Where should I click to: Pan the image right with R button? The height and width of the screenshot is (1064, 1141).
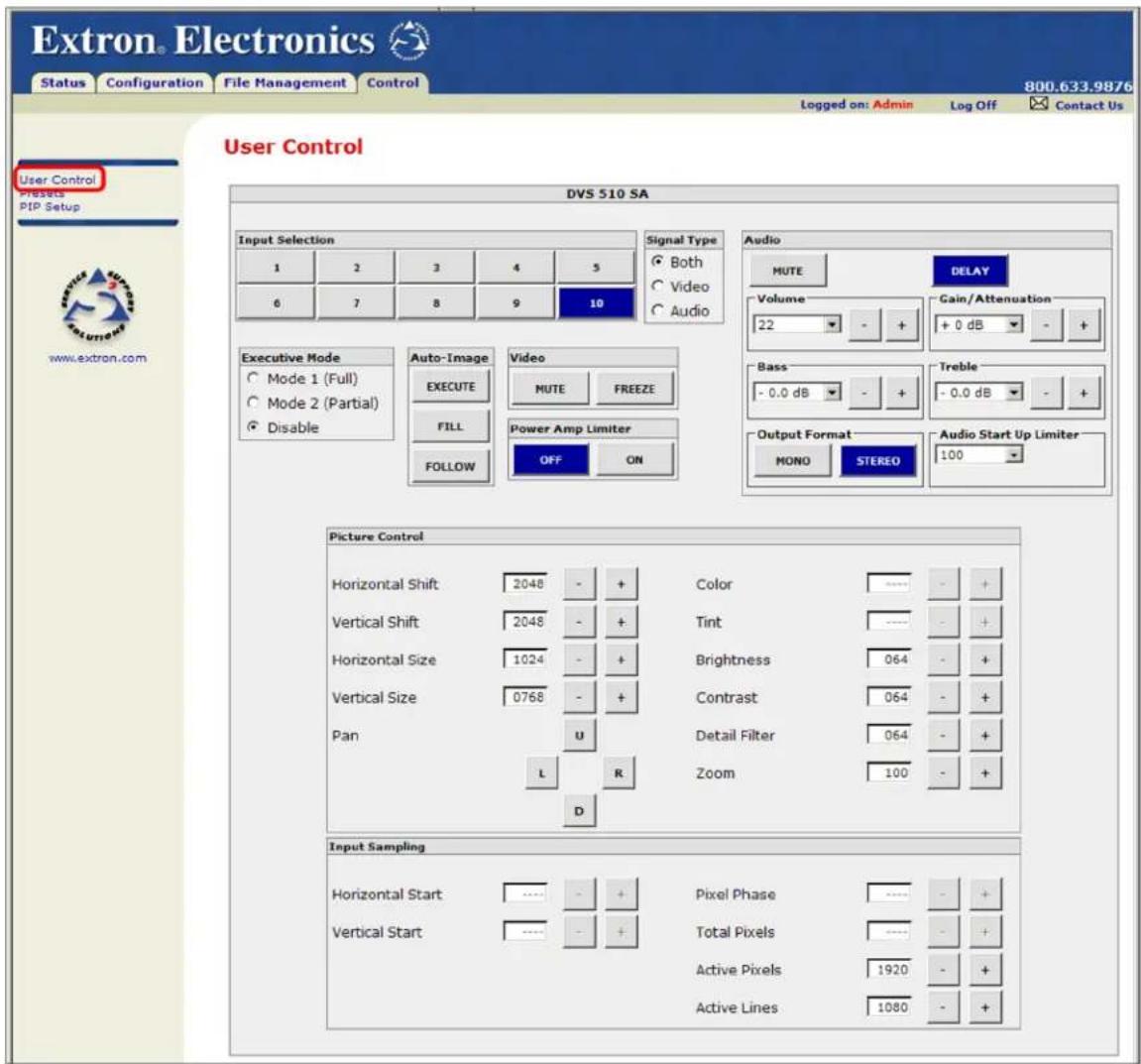click(x=619, y=772)
